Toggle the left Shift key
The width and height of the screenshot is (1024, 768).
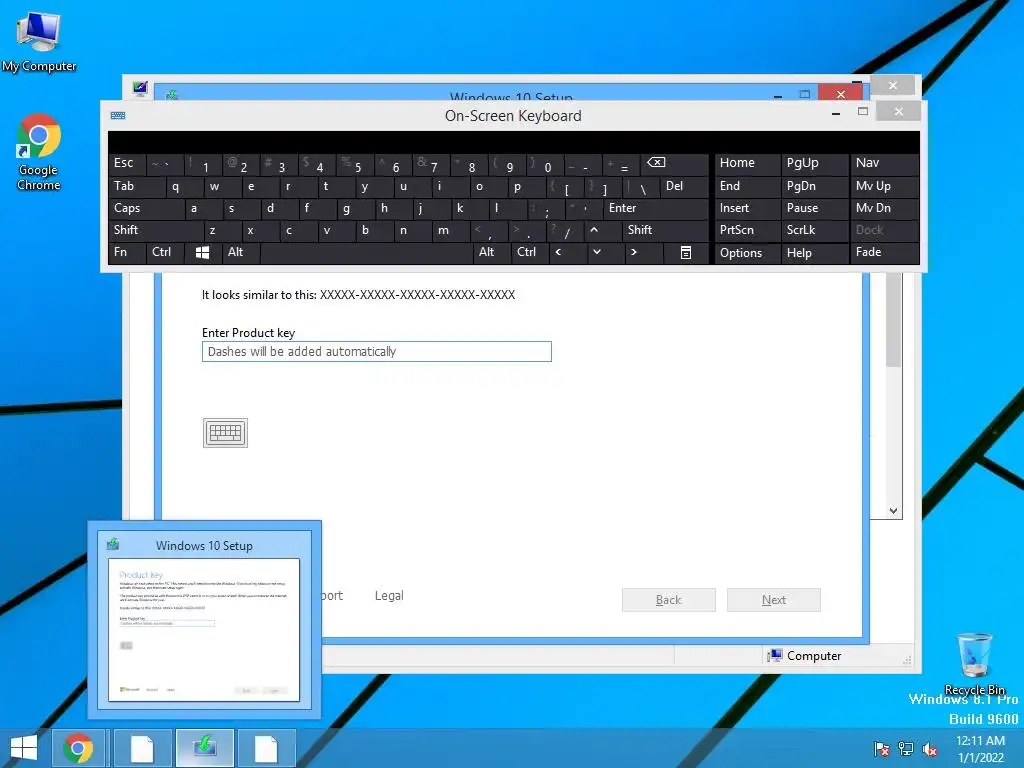pyautogui.click(x=156, y=231)
